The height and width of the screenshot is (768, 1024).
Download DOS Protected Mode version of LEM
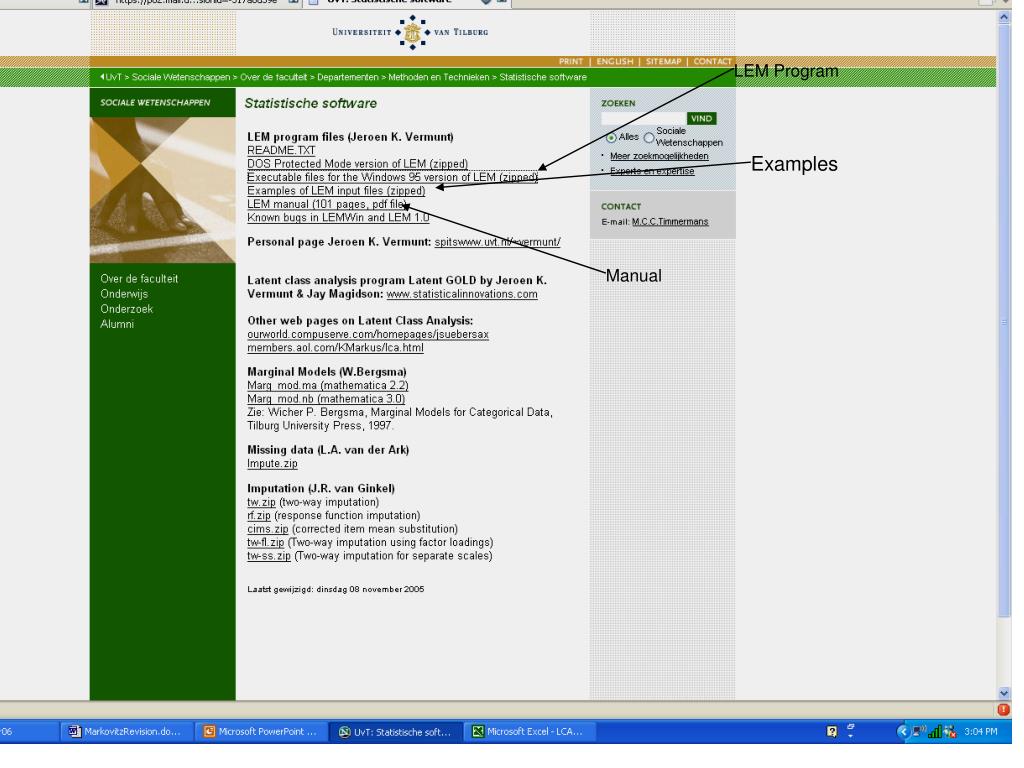357,164
